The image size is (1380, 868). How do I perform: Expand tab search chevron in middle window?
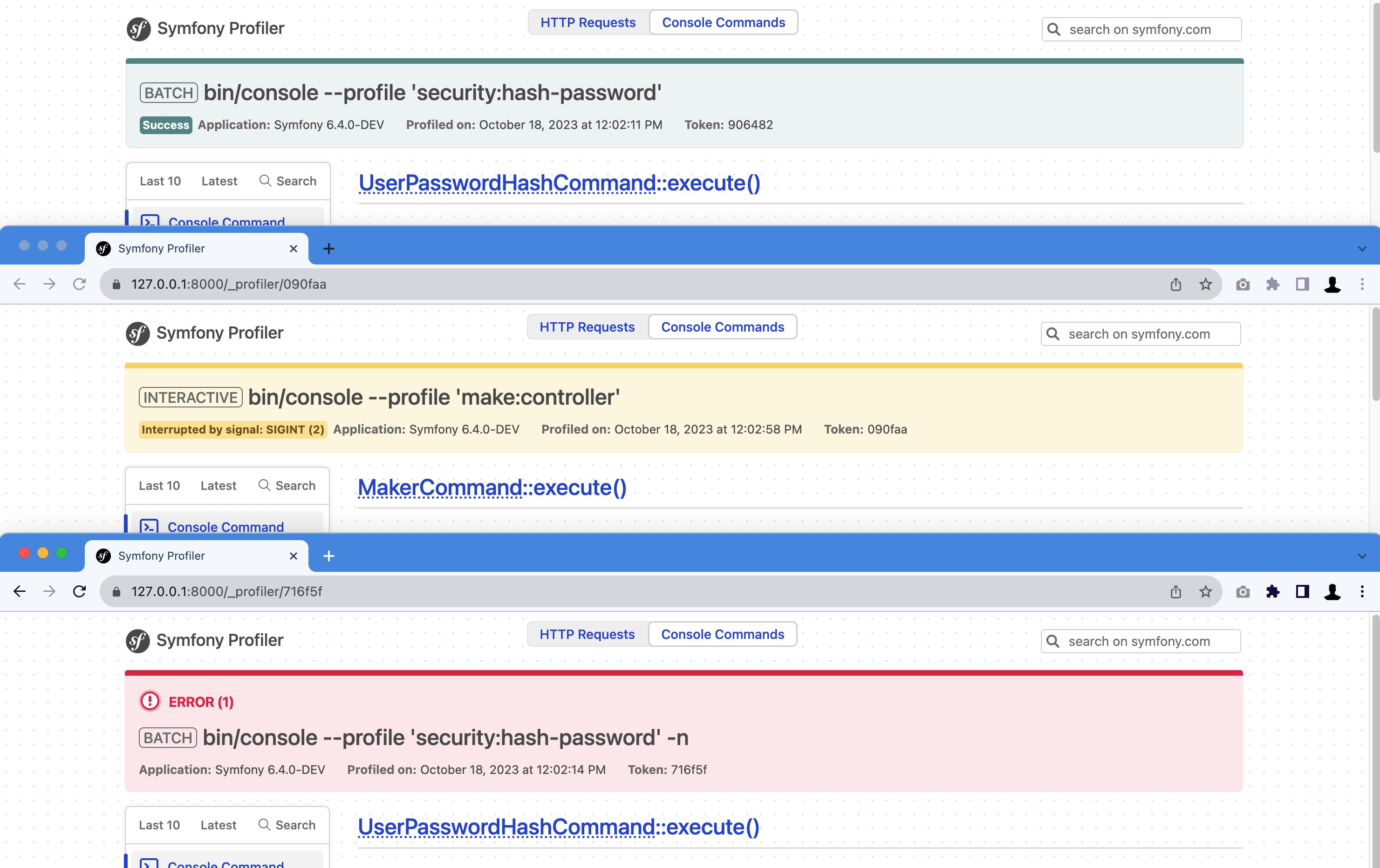[1362, 249]
